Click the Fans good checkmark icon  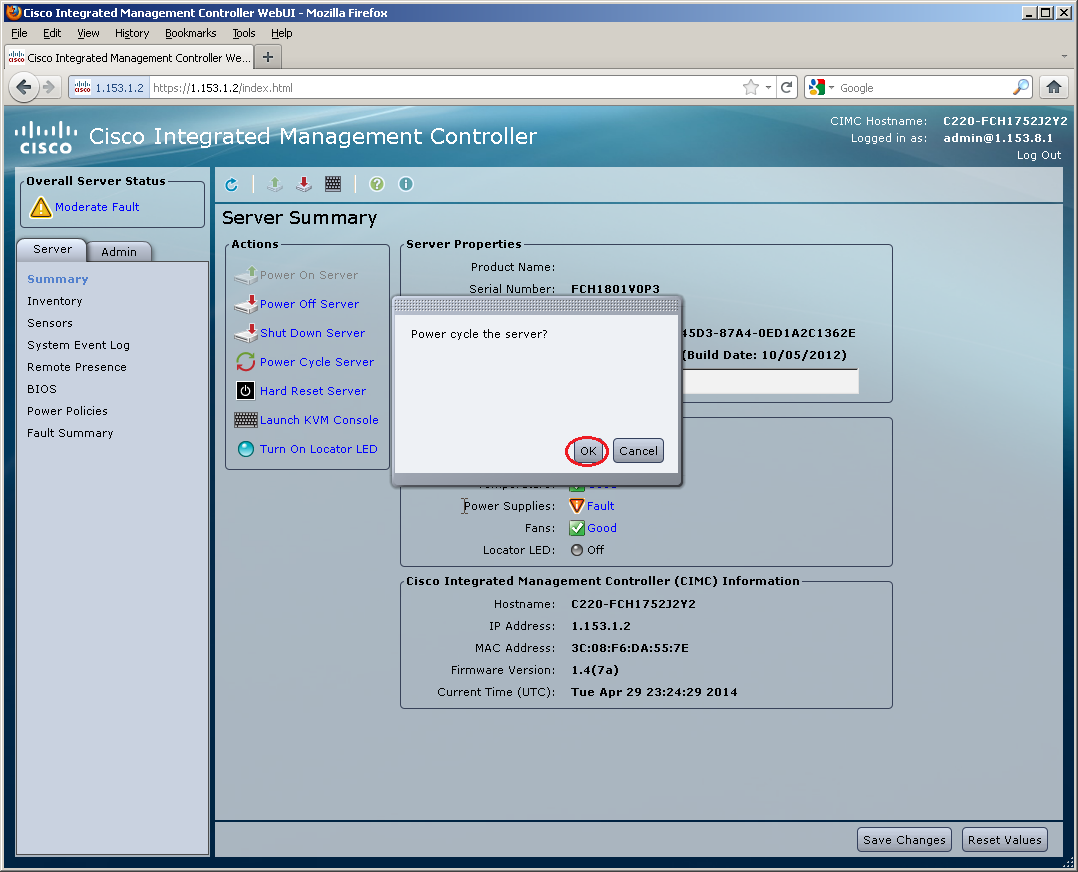click(577, 528)
